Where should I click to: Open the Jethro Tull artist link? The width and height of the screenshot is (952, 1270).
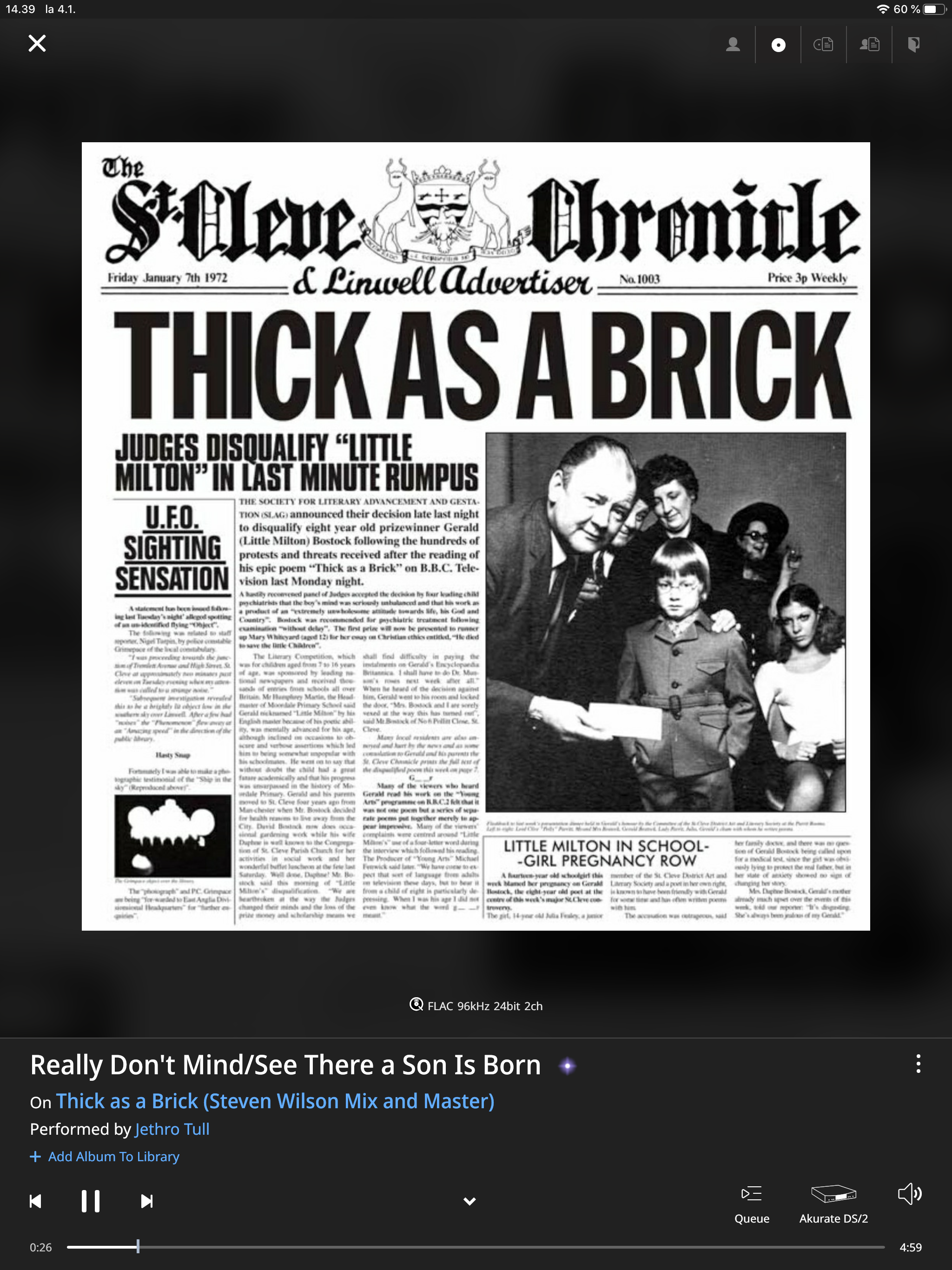click(172, 1129)
